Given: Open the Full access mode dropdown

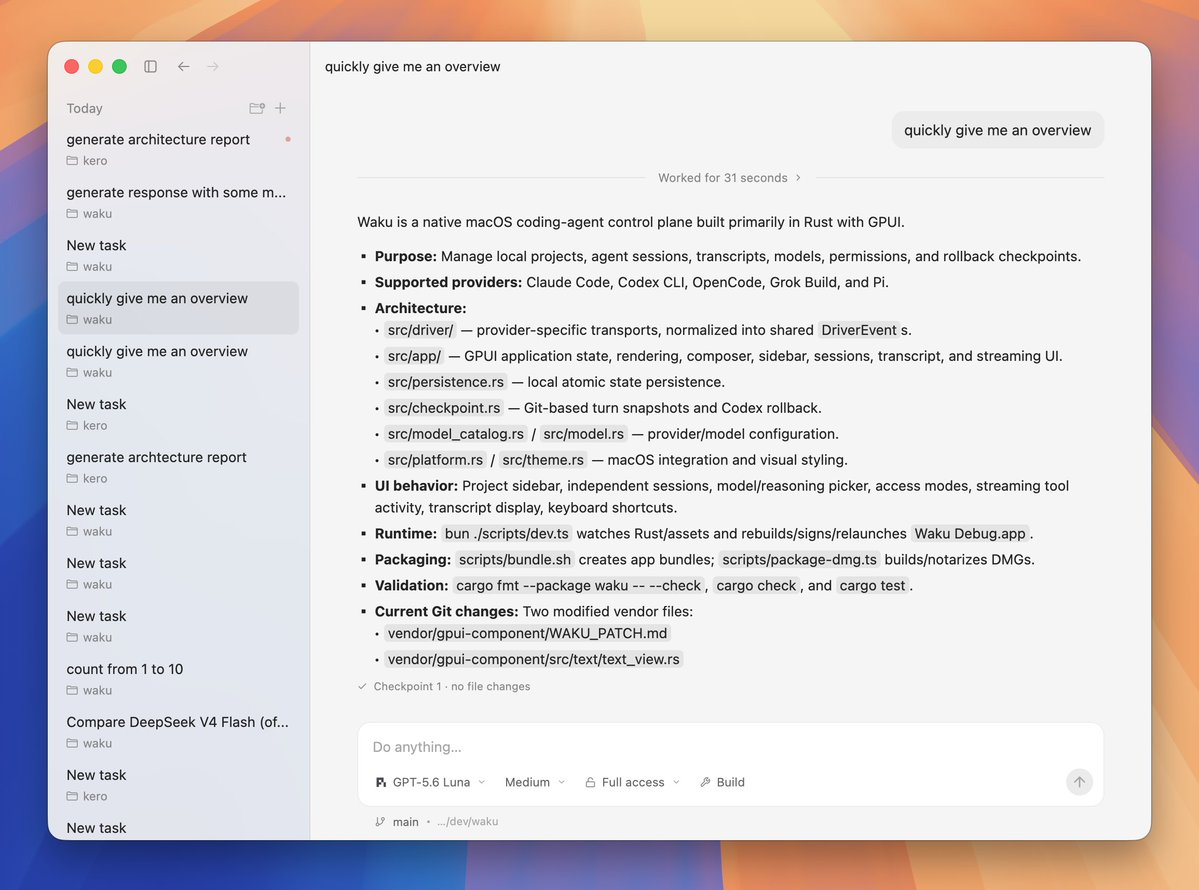Looking at the screenshot, I should tap(632, 782).
